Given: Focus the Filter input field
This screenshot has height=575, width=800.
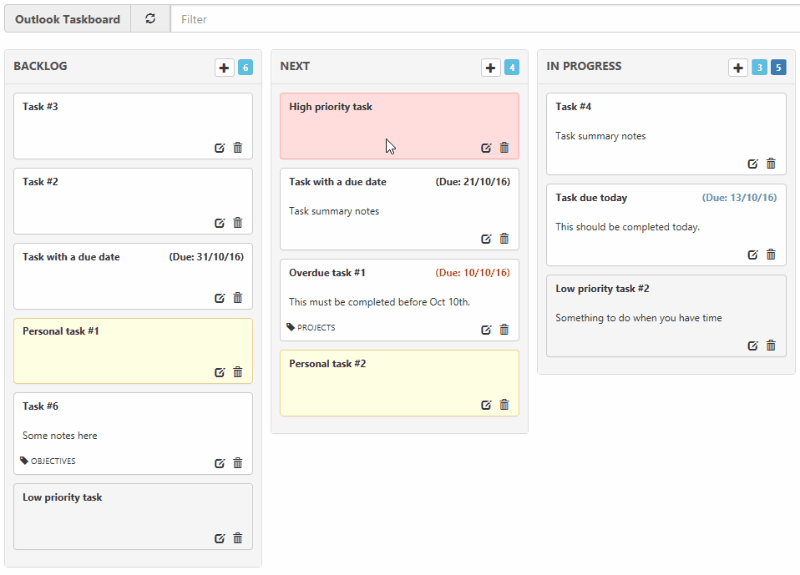Looking at the screenshot, I should coord(485,19).
